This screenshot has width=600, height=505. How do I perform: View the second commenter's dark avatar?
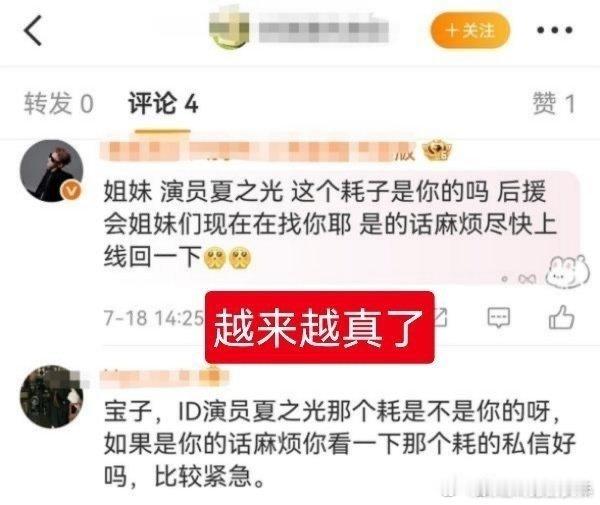coord(52,397)
